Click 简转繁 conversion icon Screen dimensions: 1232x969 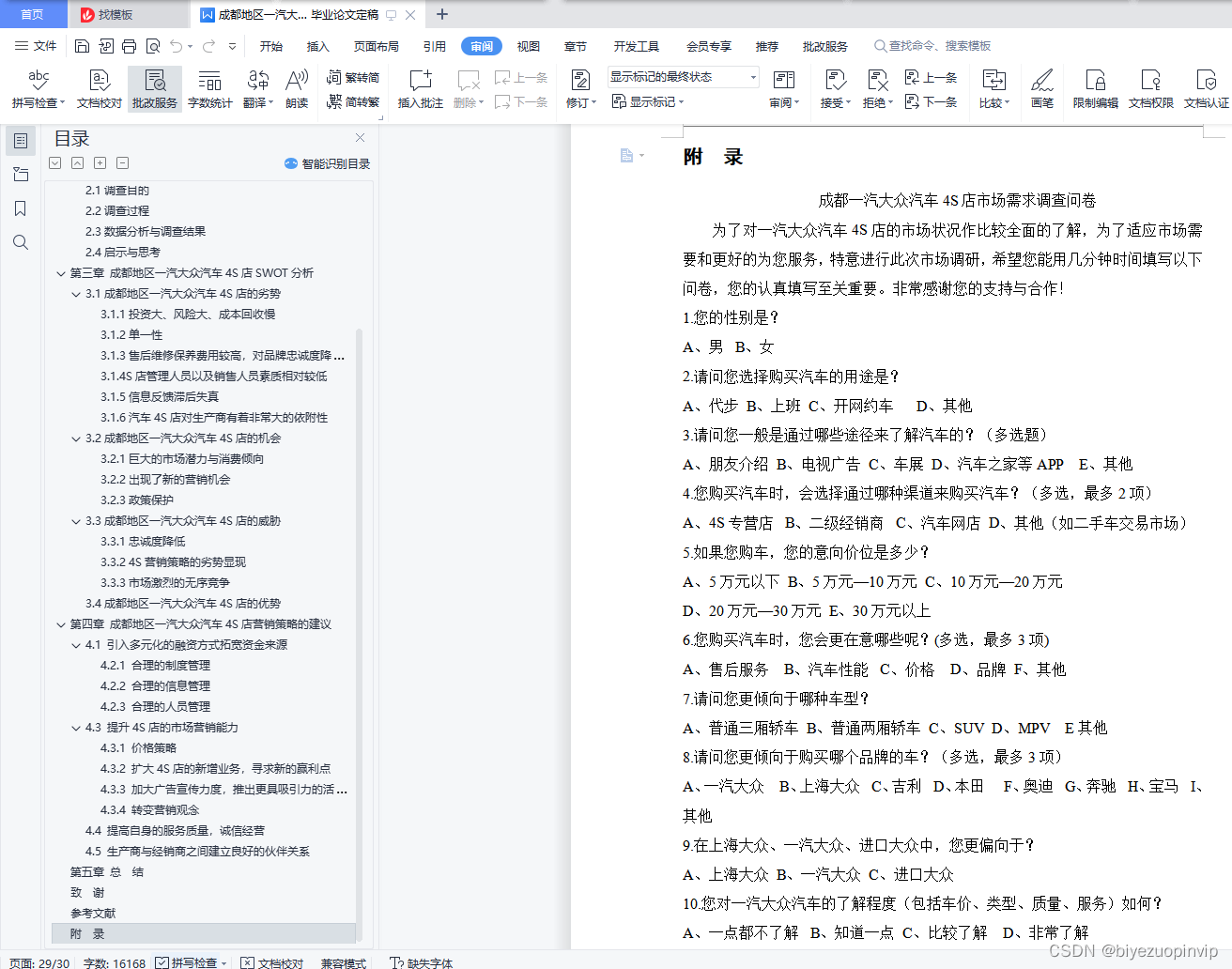tap(353, 101)
